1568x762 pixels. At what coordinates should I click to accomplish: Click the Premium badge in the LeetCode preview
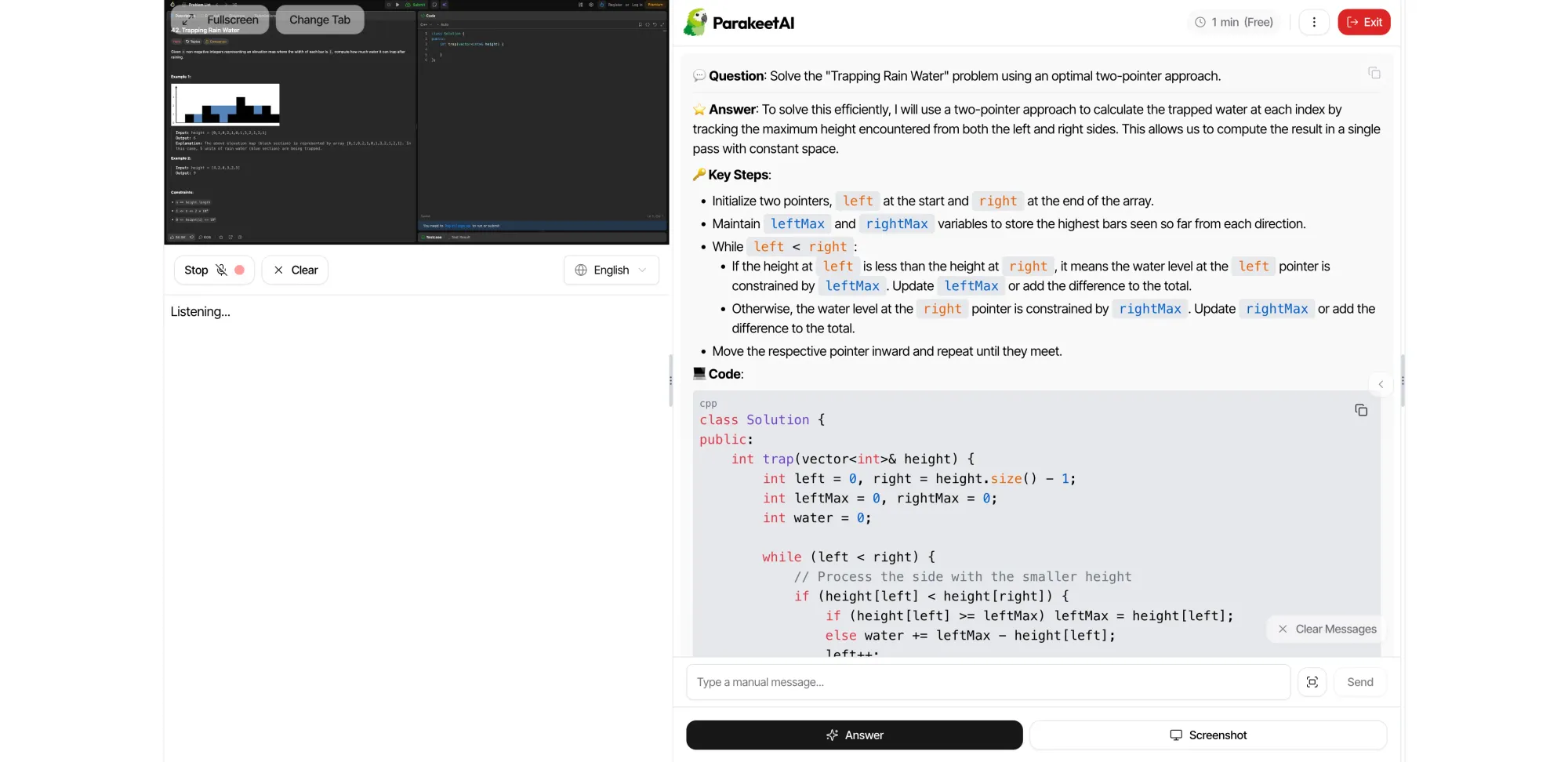point(655,5)
